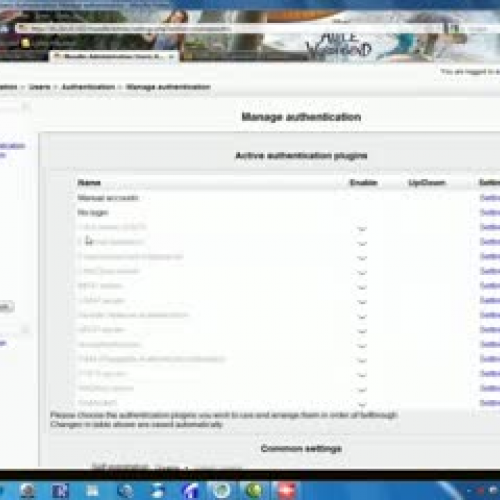Open Settings link in PAM row
This screenshot has height=500, width=500.
tap(490, 359)
